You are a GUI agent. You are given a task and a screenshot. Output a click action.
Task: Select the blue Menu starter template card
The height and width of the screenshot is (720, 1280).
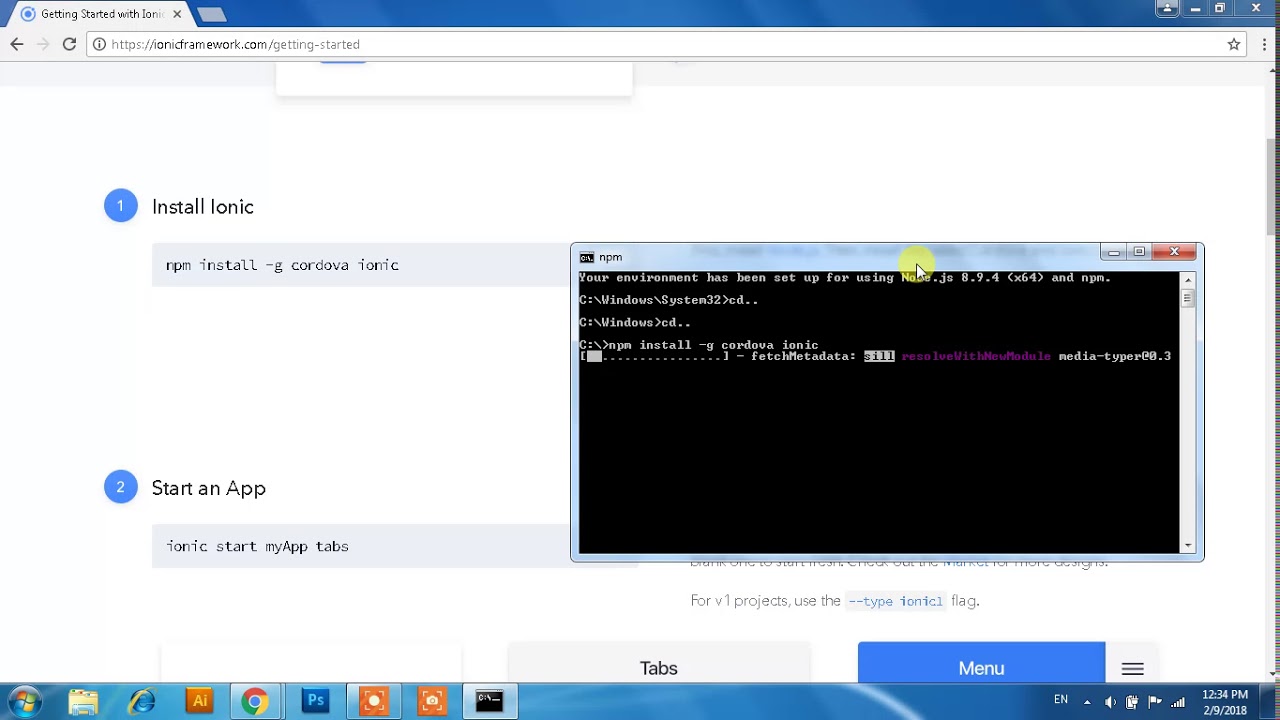point(981,663)
